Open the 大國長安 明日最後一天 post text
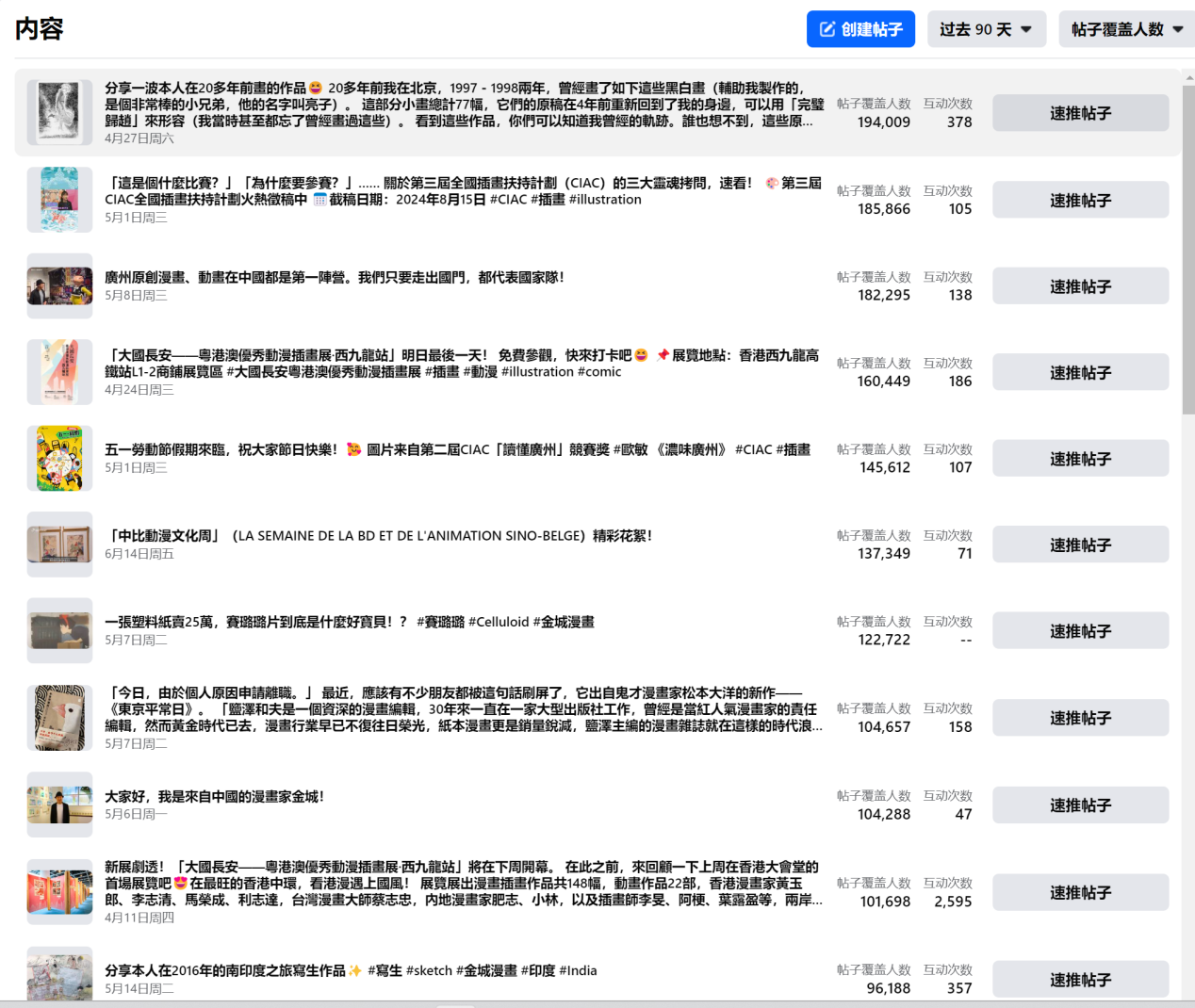Image resolution: width=1195 pixels, height=1008 pixels. point(462,364)
